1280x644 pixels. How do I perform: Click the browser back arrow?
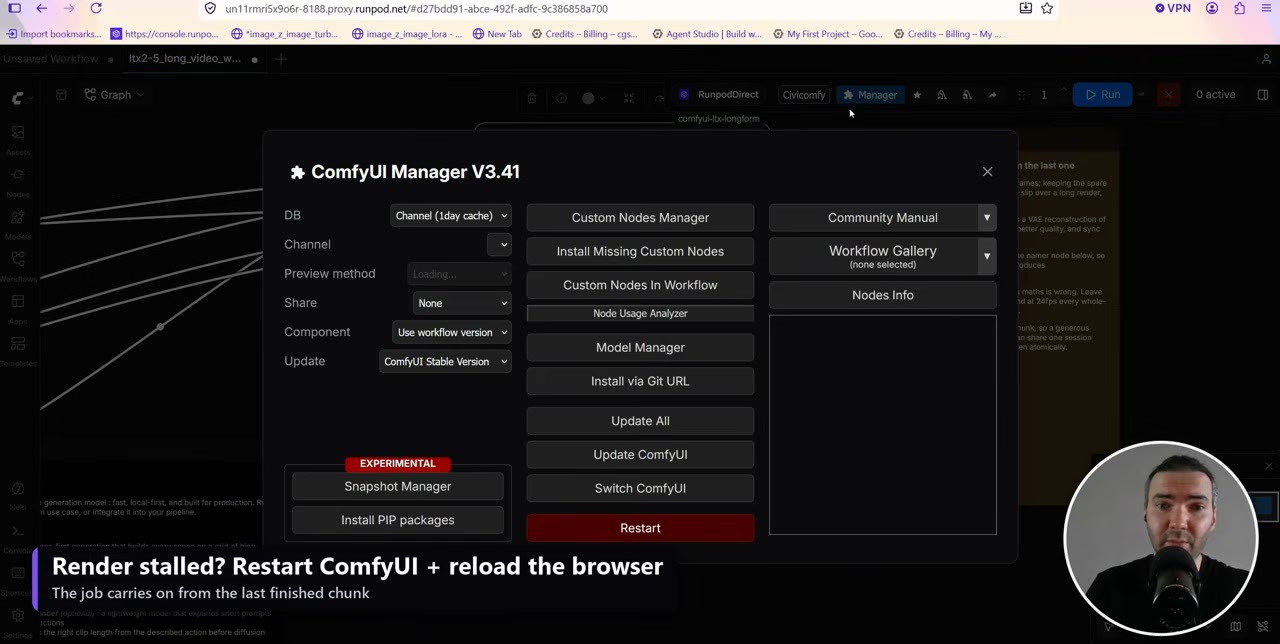[41, 8]
